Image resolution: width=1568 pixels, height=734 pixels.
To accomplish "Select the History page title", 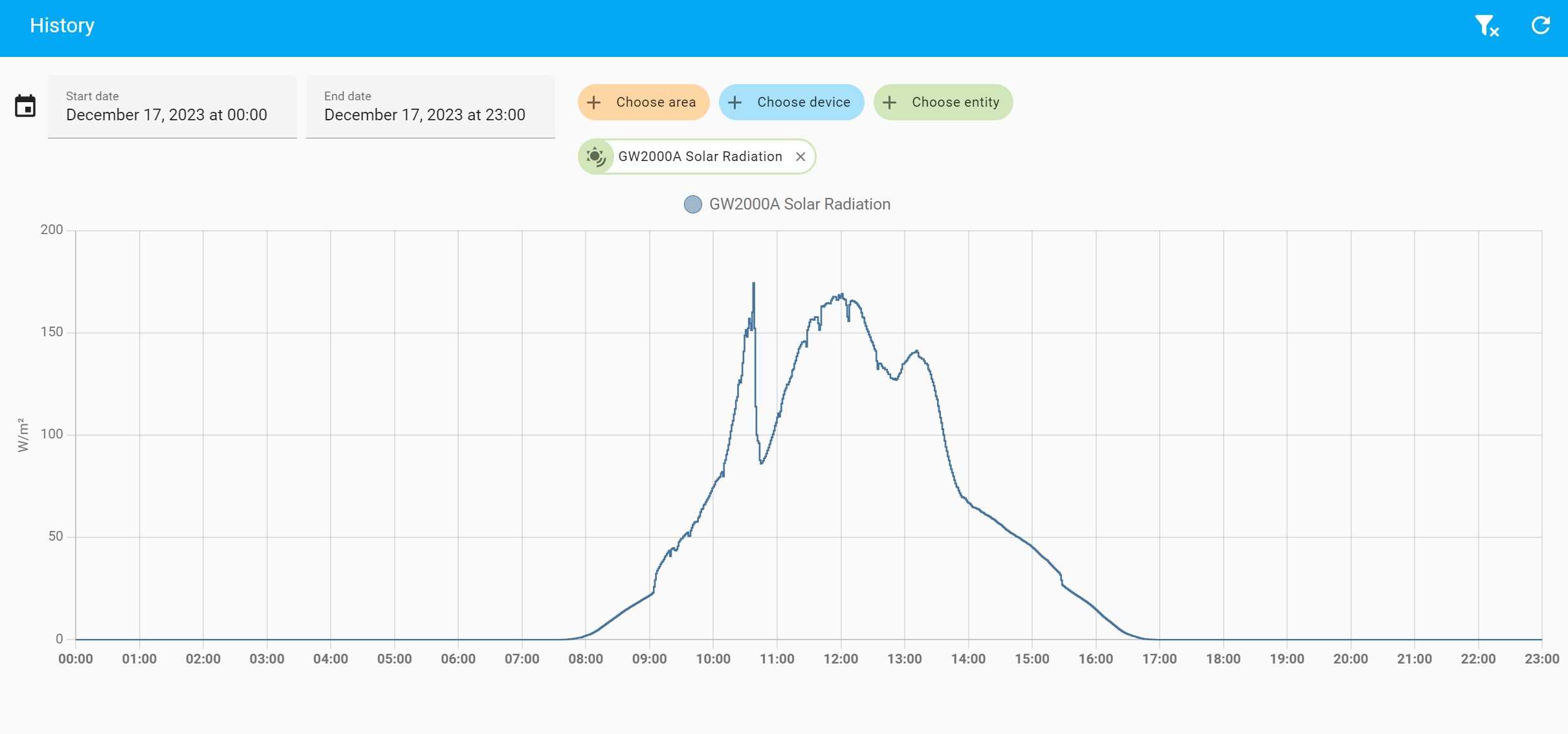I will point(61,25).
